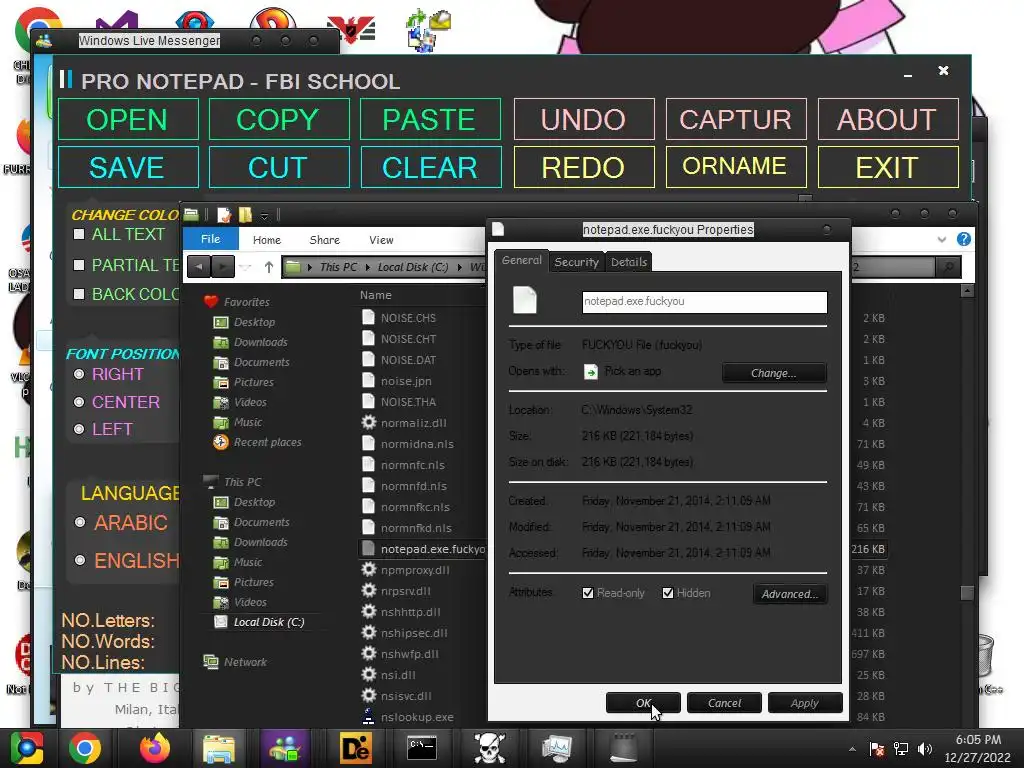Toggle the Hidden attribute checkbox

click(667, 593)
